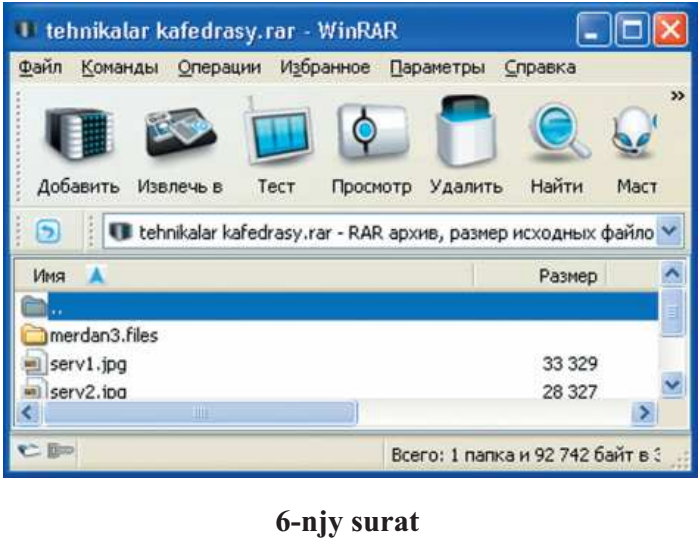Click the archive icon in the address bar
The height and width of the screenshot is (542, 700).
tap(121, 231)
